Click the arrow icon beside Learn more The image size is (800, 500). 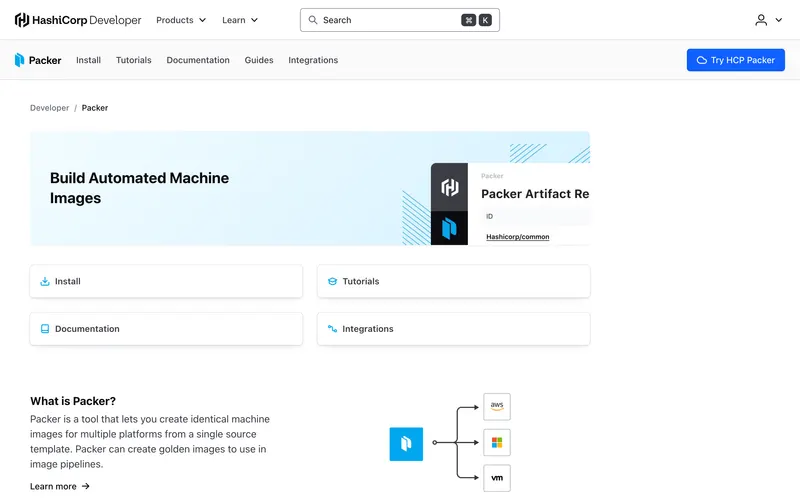pos(85,486)
